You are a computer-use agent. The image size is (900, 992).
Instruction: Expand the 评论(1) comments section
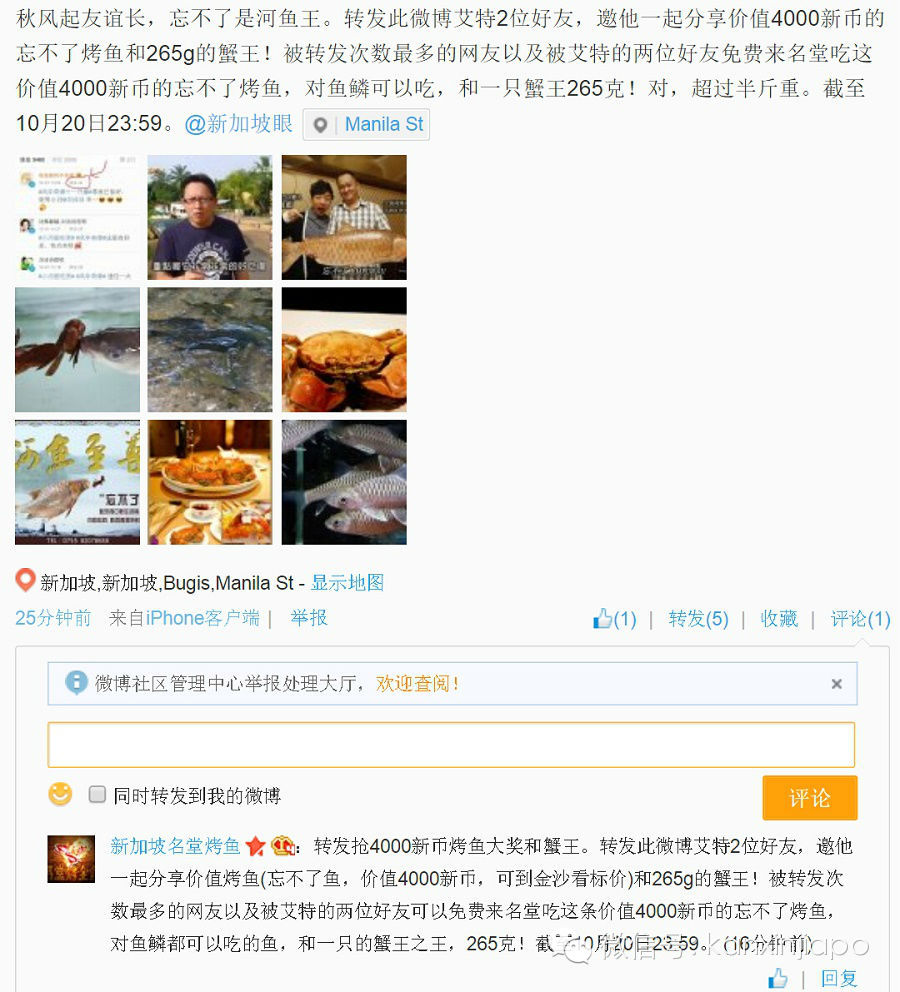coord(860,619)
